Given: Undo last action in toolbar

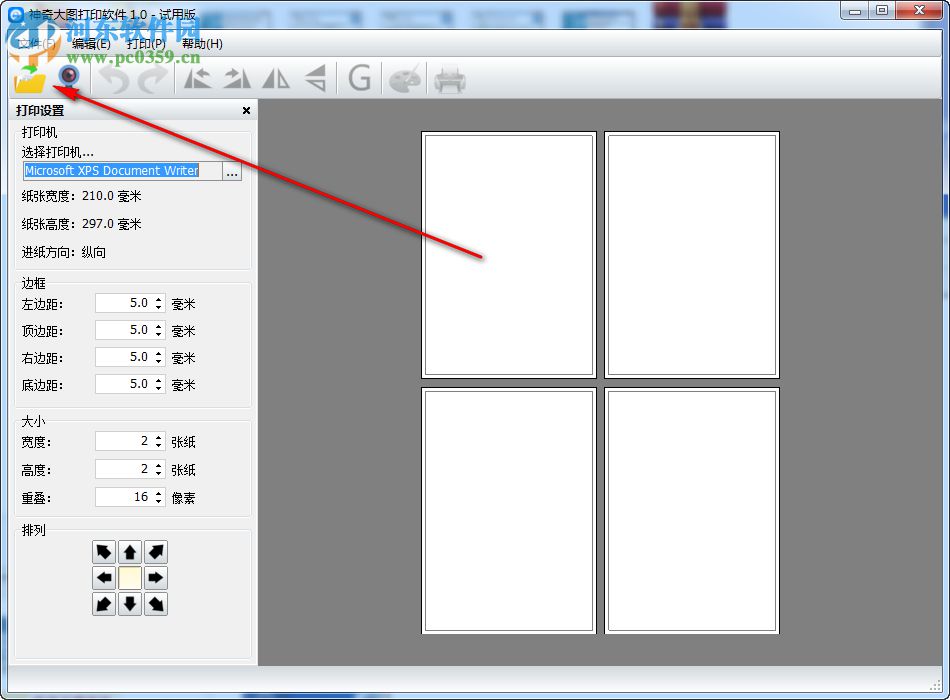Looking at the screenshot, I should [x=114, y=79].
